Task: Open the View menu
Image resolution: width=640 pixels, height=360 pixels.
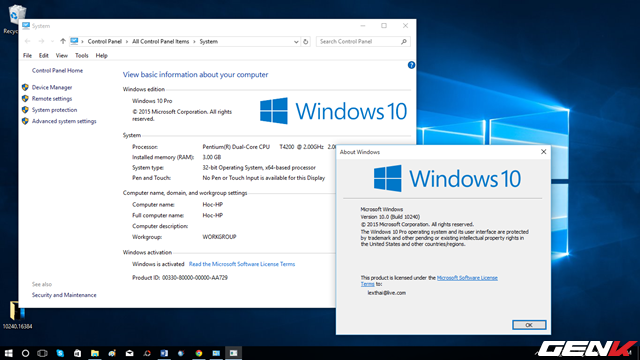Action: pyautogui.click(x=62, y=56)
